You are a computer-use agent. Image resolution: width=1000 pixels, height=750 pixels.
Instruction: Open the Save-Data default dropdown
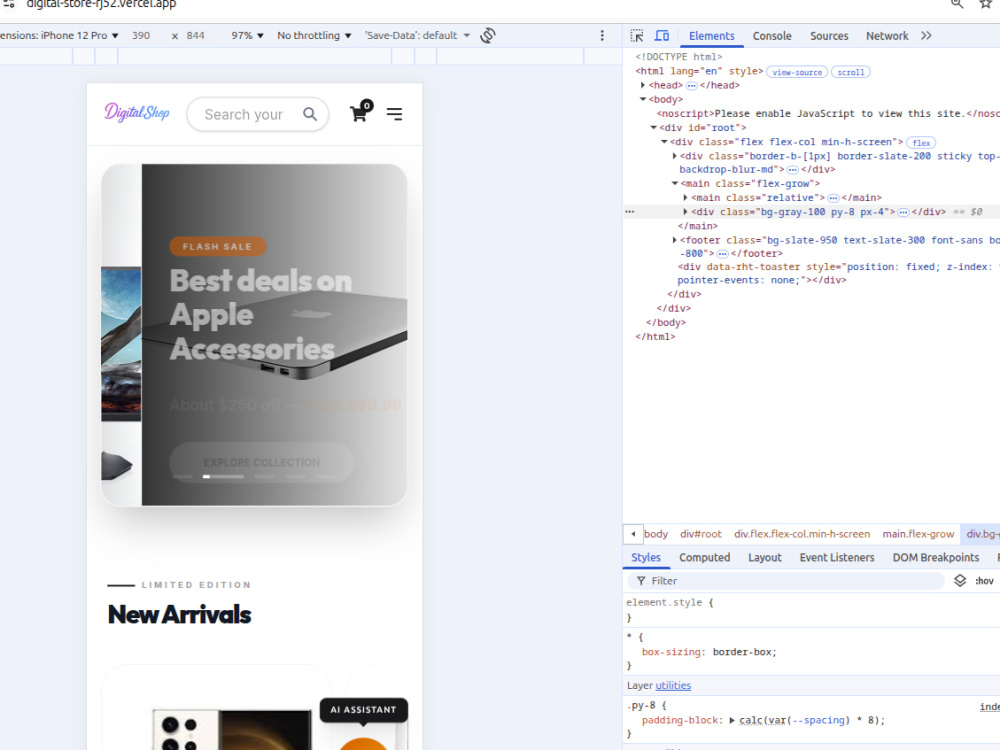pos(417,36)
